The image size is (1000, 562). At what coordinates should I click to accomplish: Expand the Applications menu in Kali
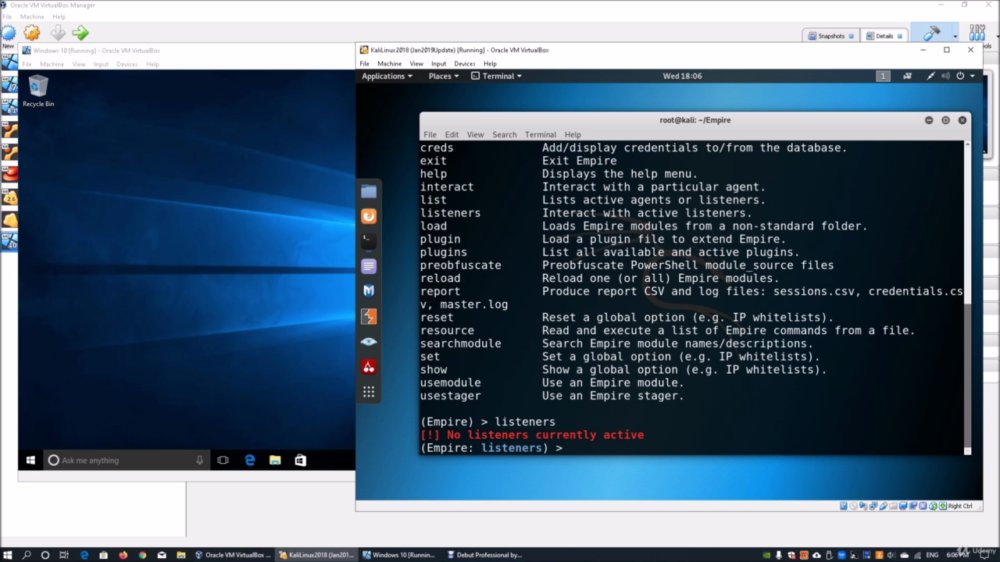(386, 76)
